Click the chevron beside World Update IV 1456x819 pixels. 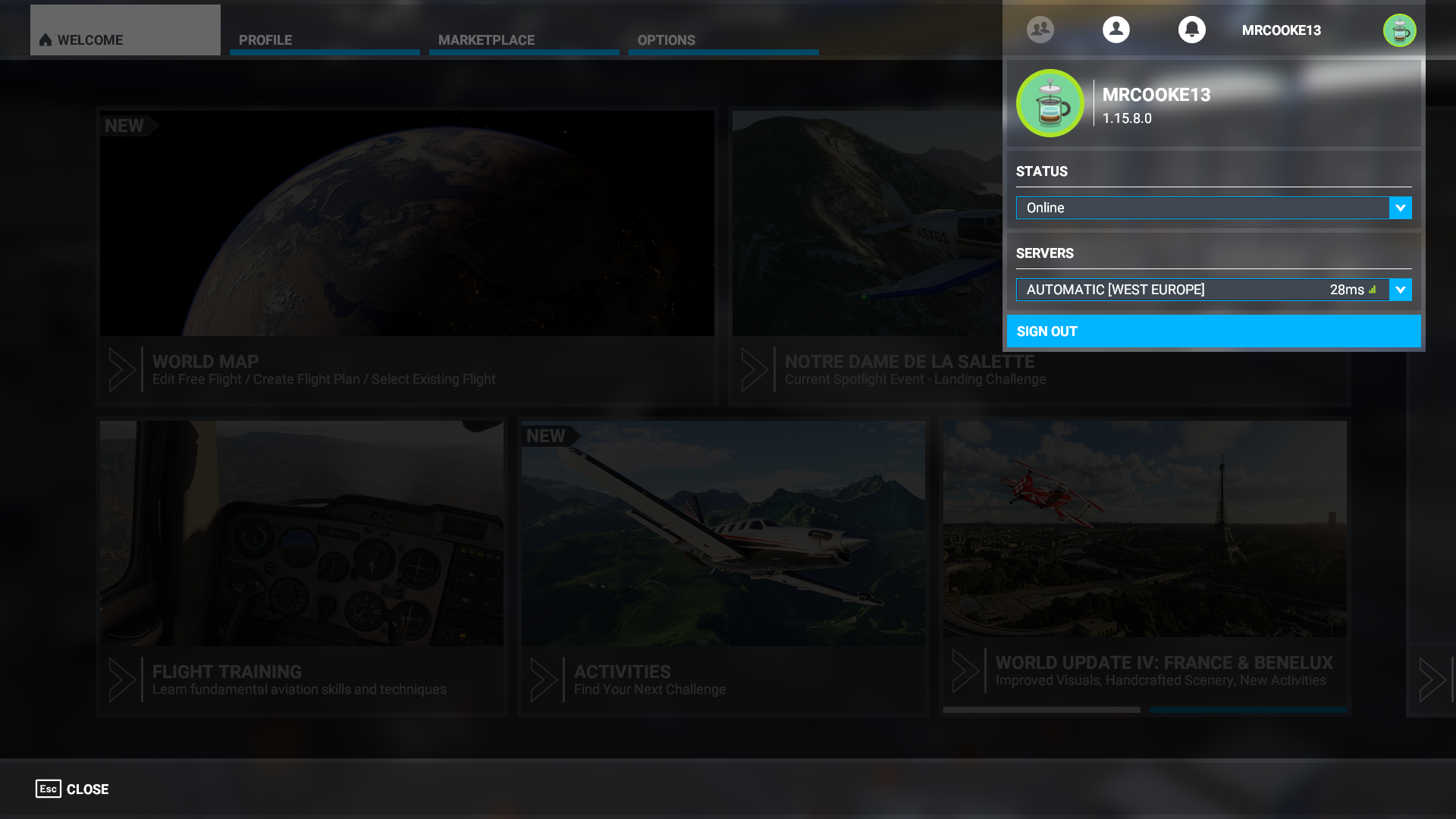tap(965, 670)
